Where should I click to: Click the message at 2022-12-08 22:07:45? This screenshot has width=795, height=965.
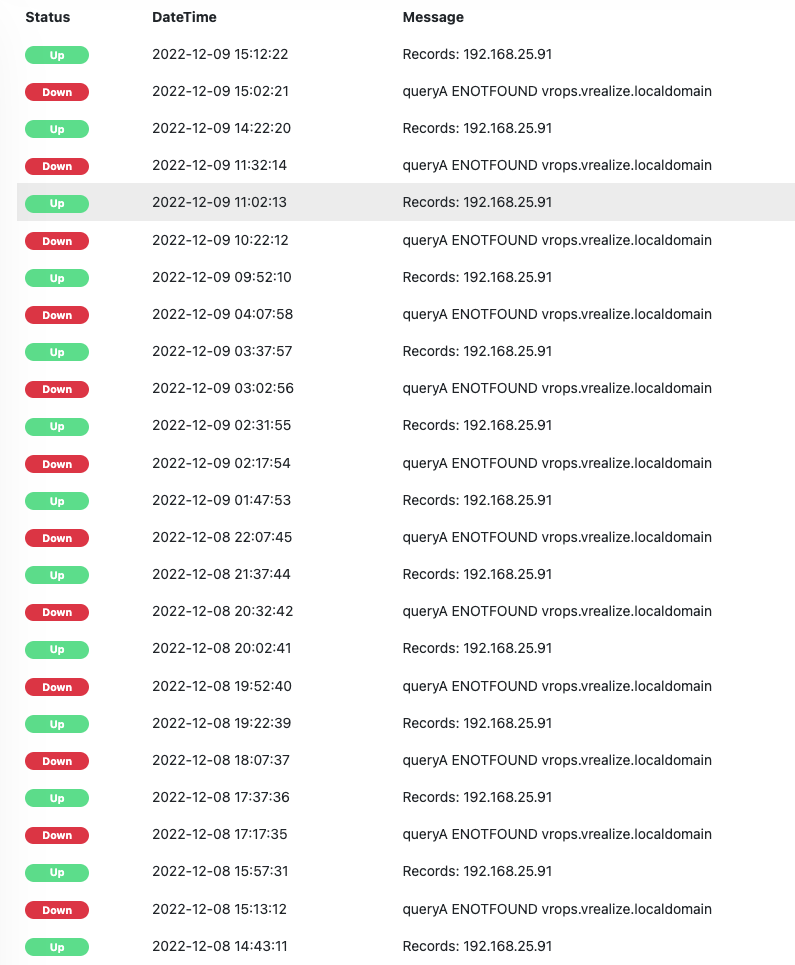tap(557, 537)
